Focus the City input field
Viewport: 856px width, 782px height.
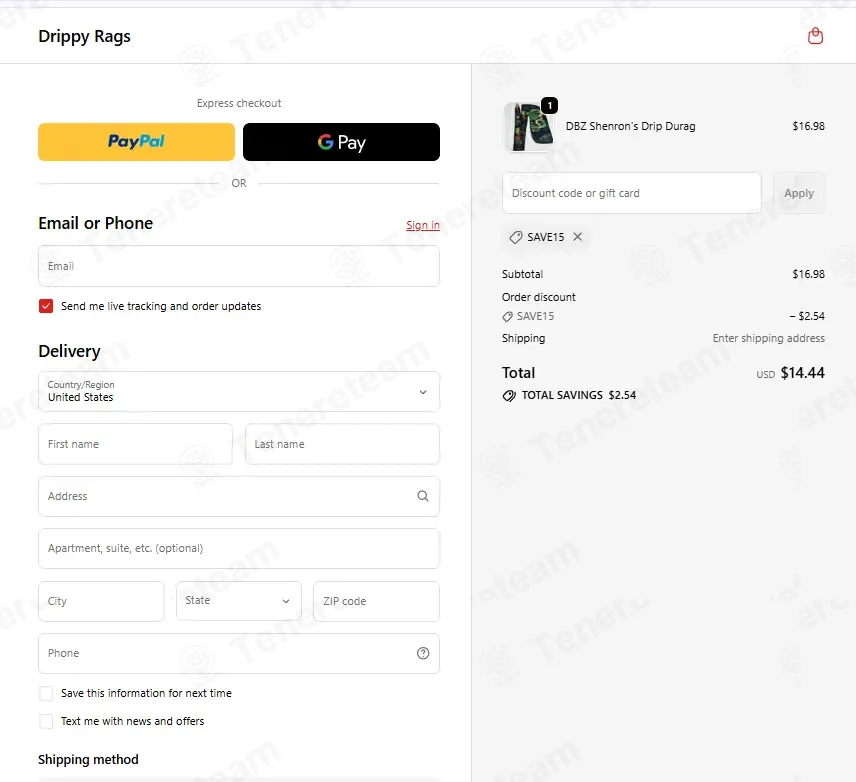point(101,601)
